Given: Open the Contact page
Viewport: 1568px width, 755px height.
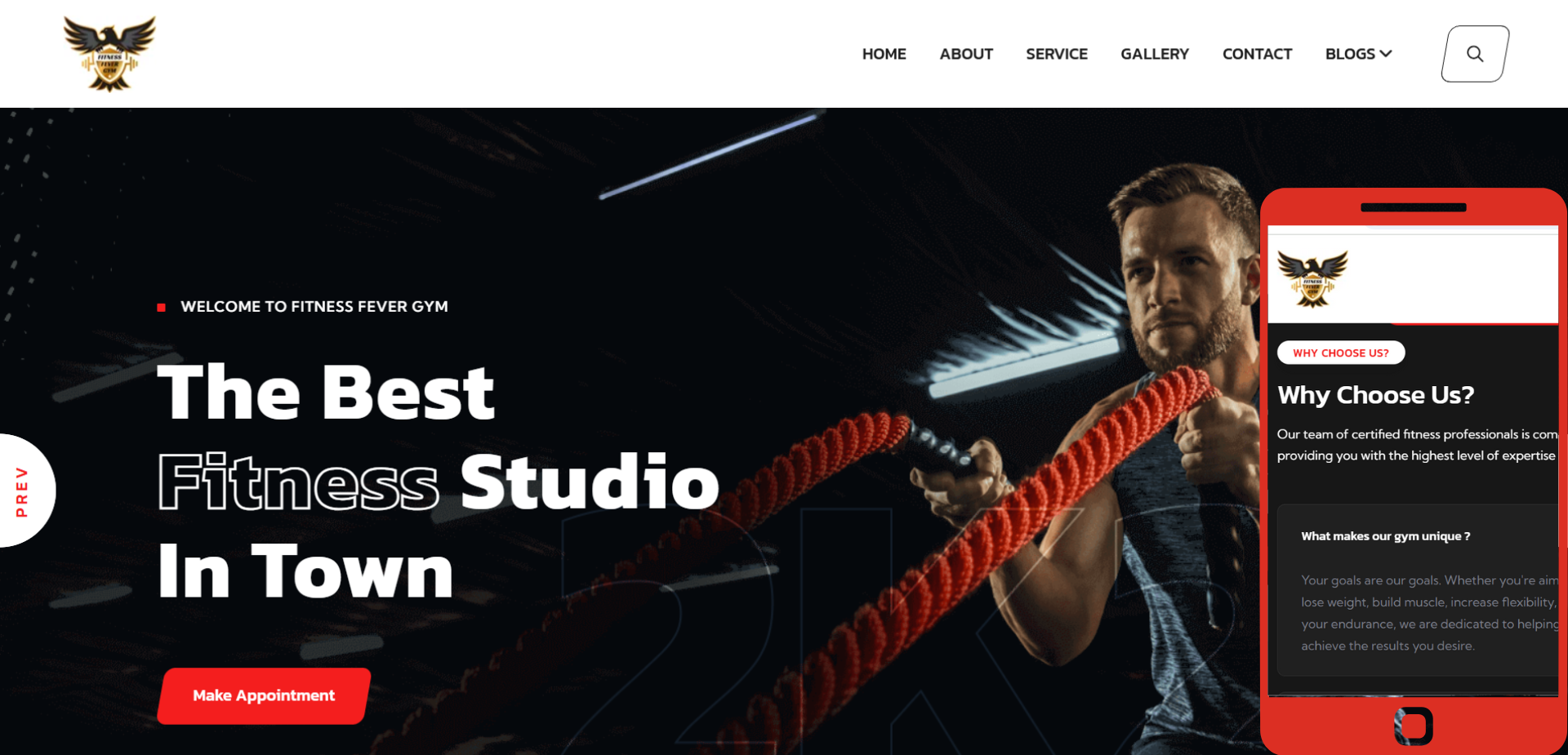Looking at the screenshot, I should [1257, 54].
